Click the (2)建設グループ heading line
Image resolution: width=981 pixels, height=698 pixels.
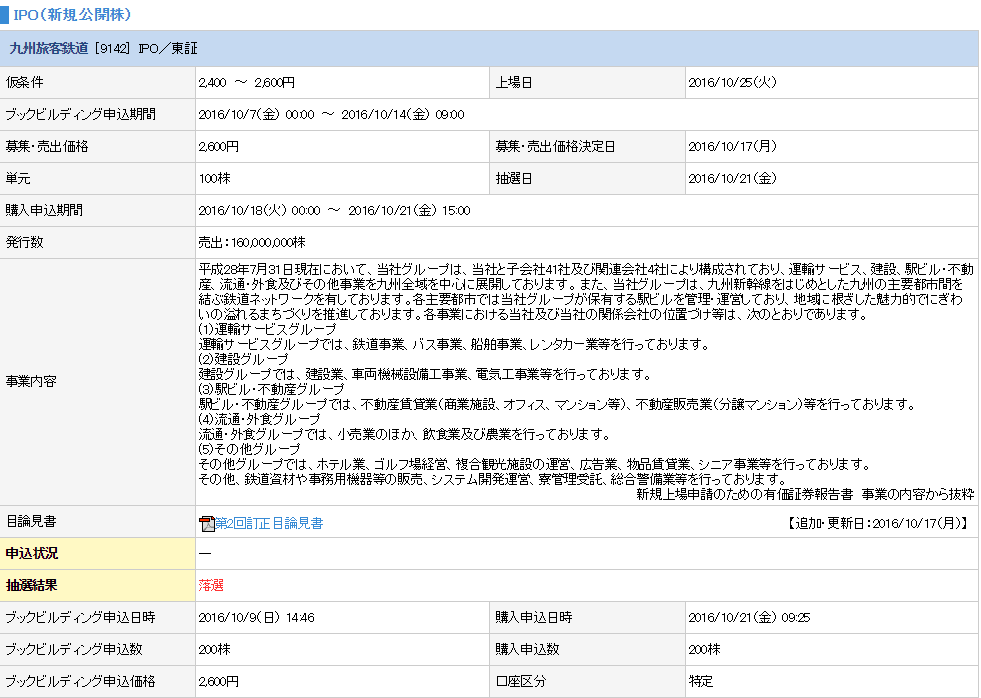243,359
